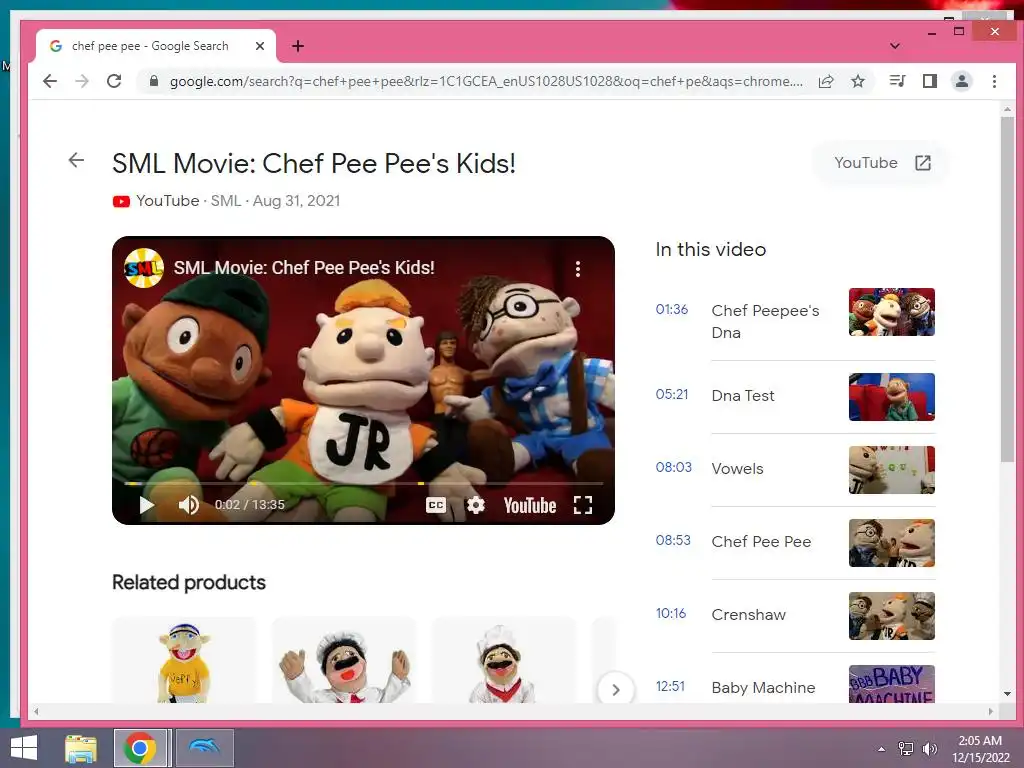
Task: Toggle closed captions CC button
Action: pyautogui.click(x=436, y=505)
